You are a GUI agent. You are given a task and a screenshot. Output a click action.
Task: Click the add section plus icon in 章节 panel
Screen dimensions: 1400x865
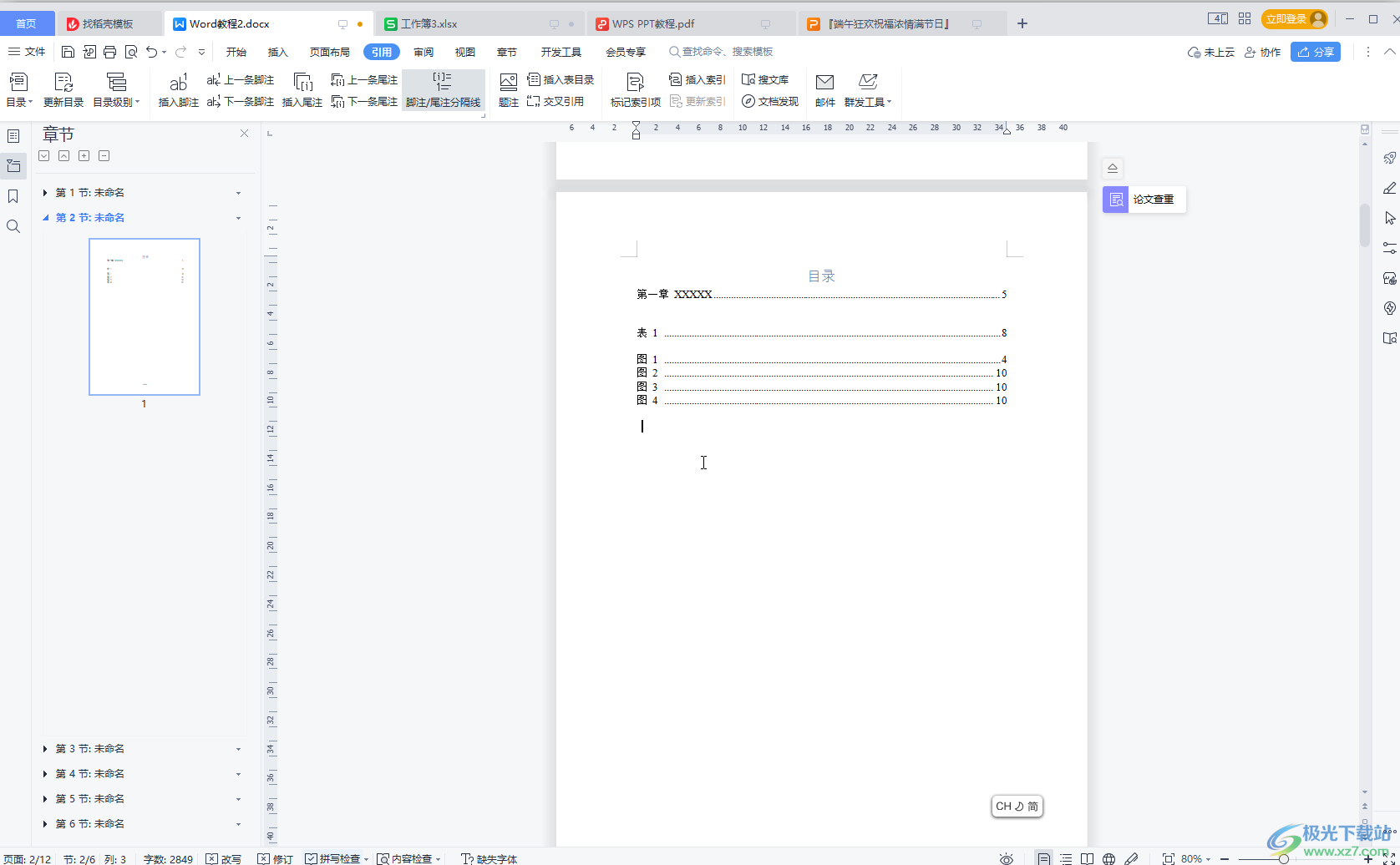click(84, 156)
